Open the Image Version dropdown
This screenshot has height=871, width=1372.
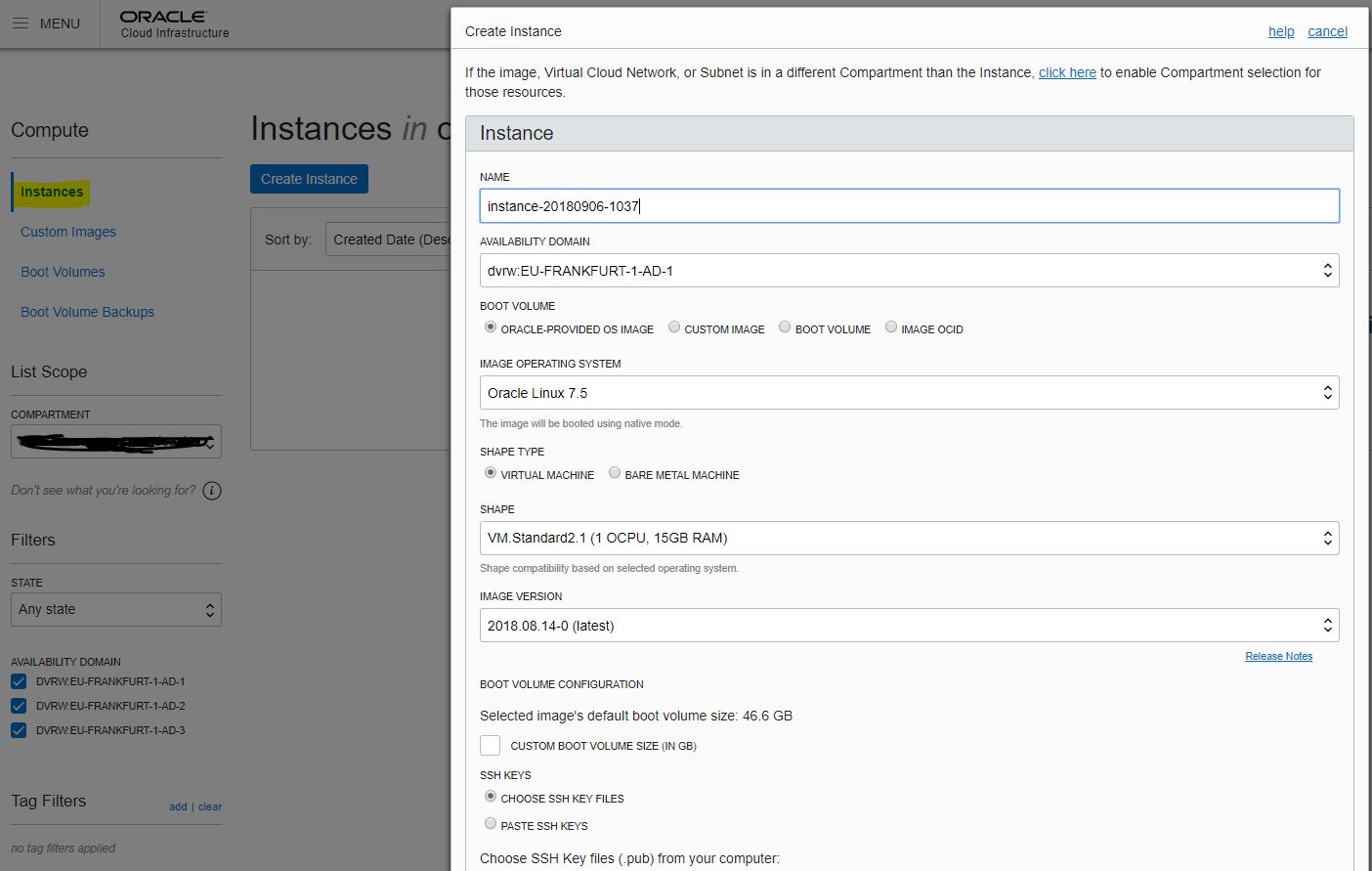tap(909, 626)
